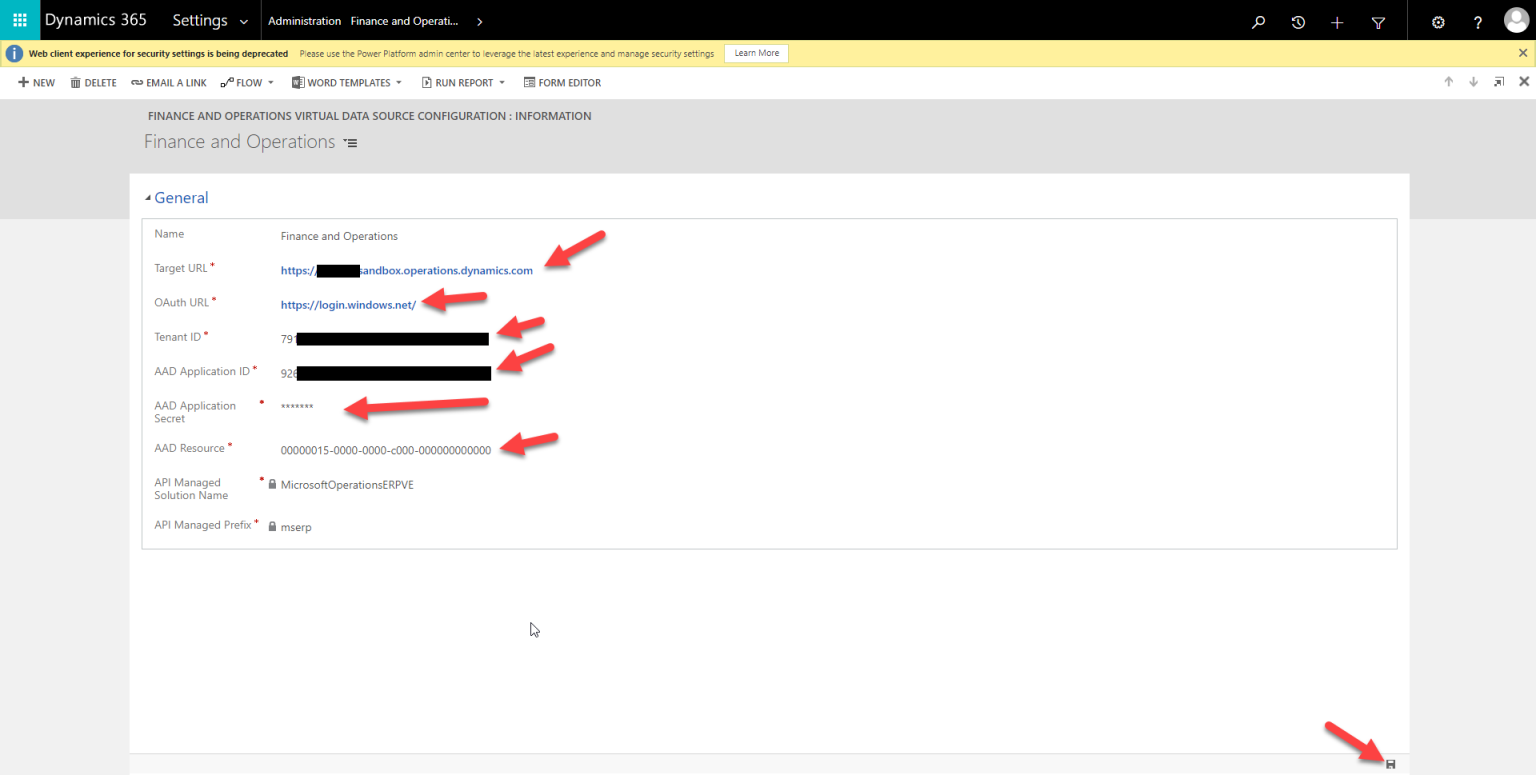
Task: Click Finance and Operati... breadcrumb
Action: coord(404,21)
